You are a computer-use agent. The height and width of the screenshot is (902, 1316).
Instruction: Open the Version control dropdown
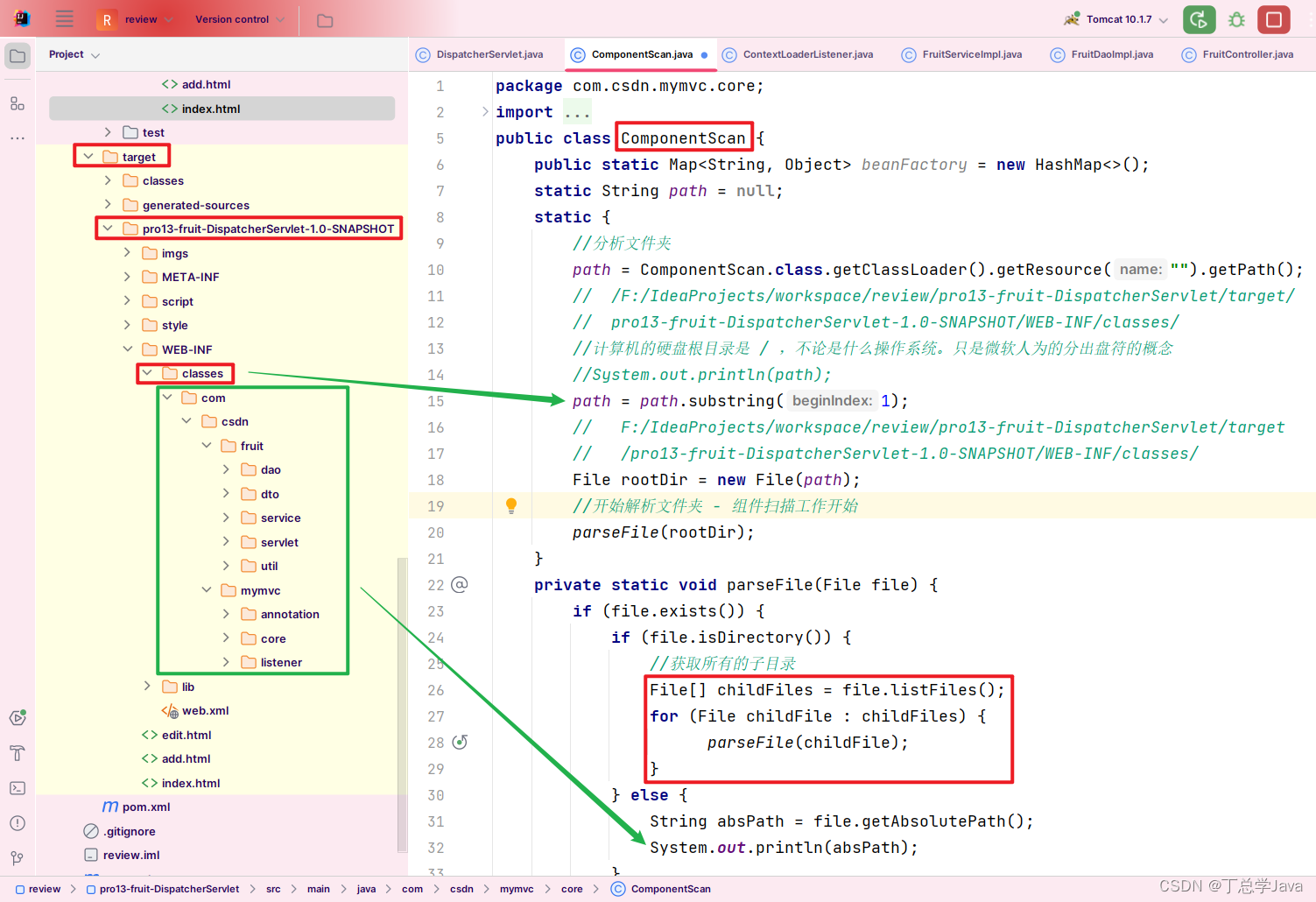[x=239, y=19]
